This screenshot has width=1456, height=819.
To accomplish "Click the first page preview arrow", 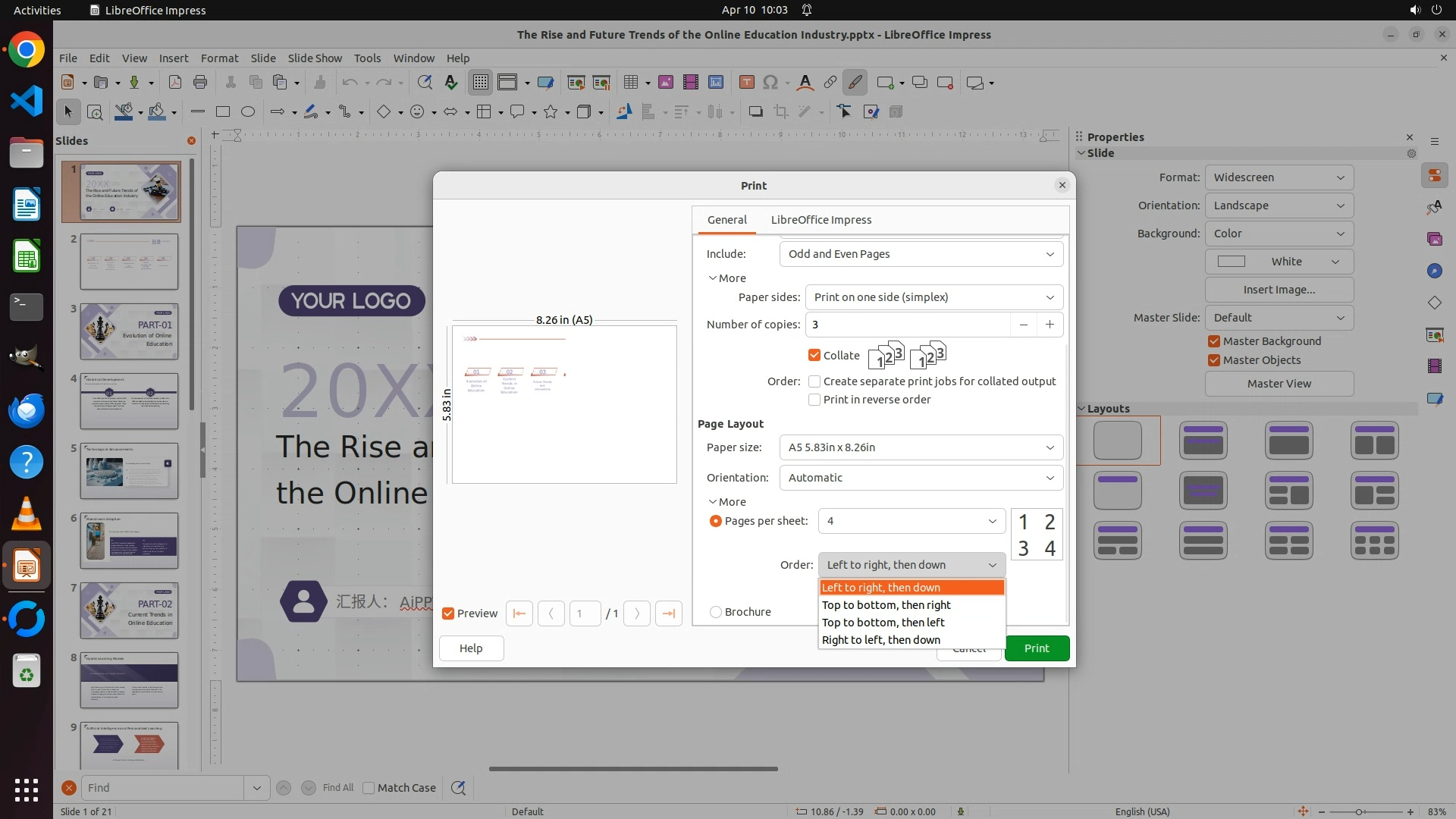I will pos(519,613).
